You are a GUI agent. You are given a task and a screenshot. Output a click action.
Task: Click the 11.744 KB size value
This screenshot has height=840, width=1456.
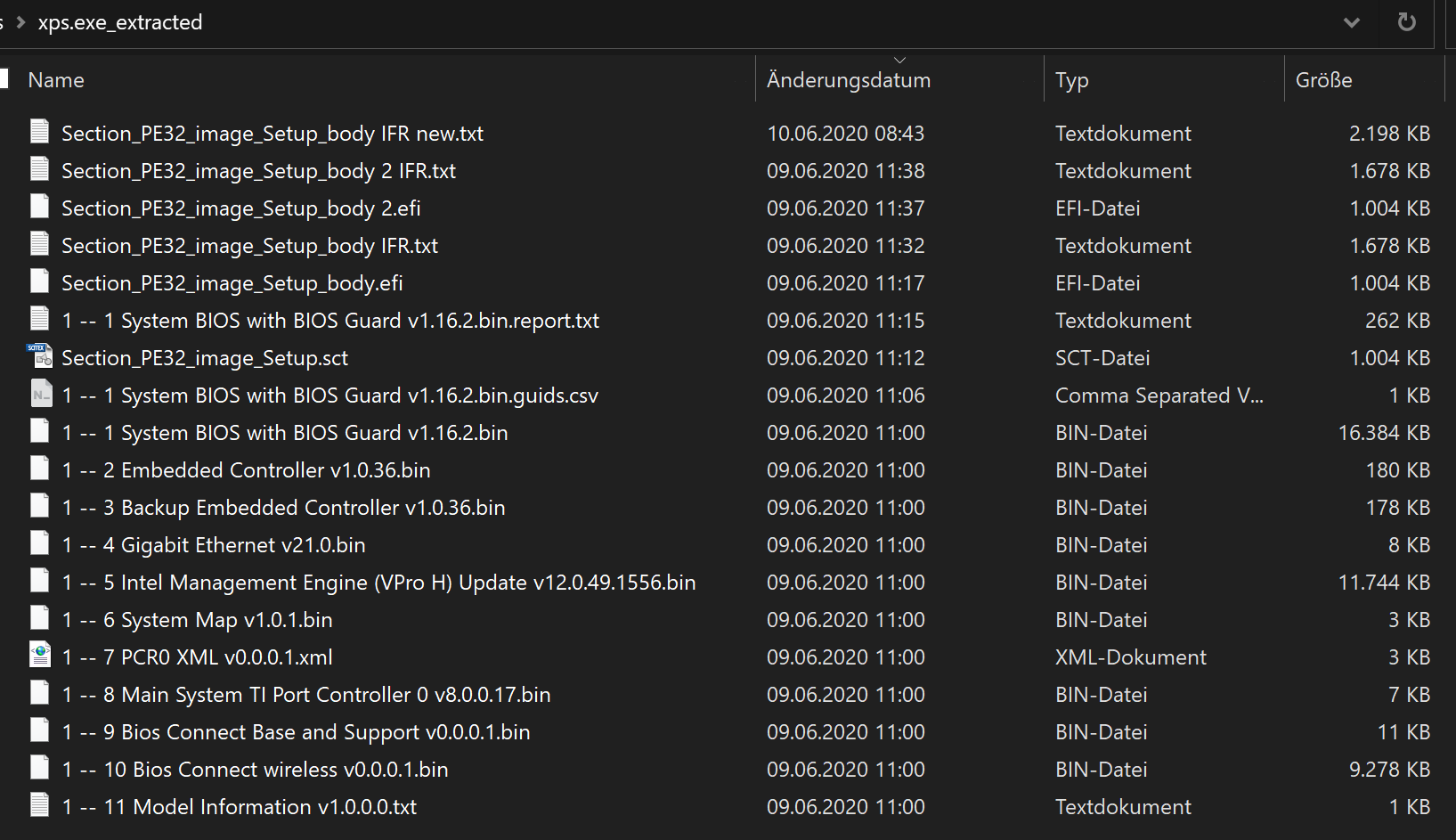click(x=1384, y=583)
